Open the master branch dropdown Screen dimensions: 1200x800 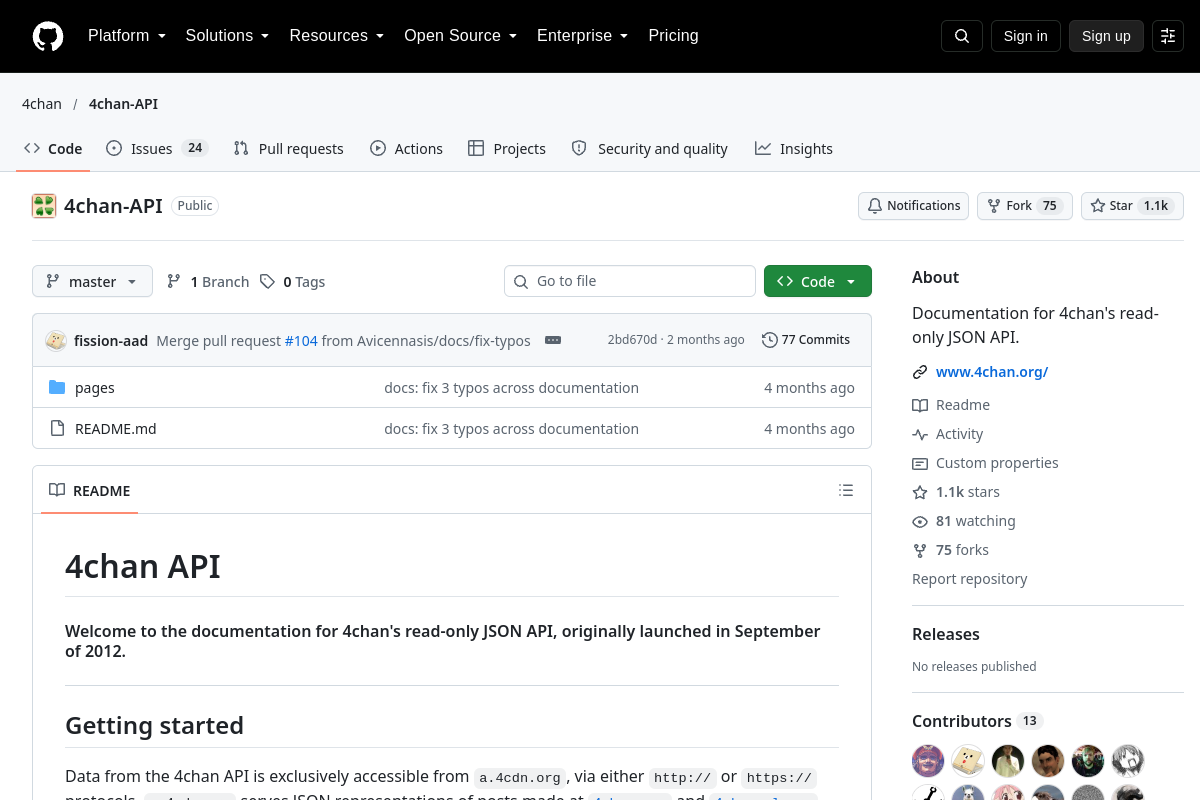(x=92, y=282)
